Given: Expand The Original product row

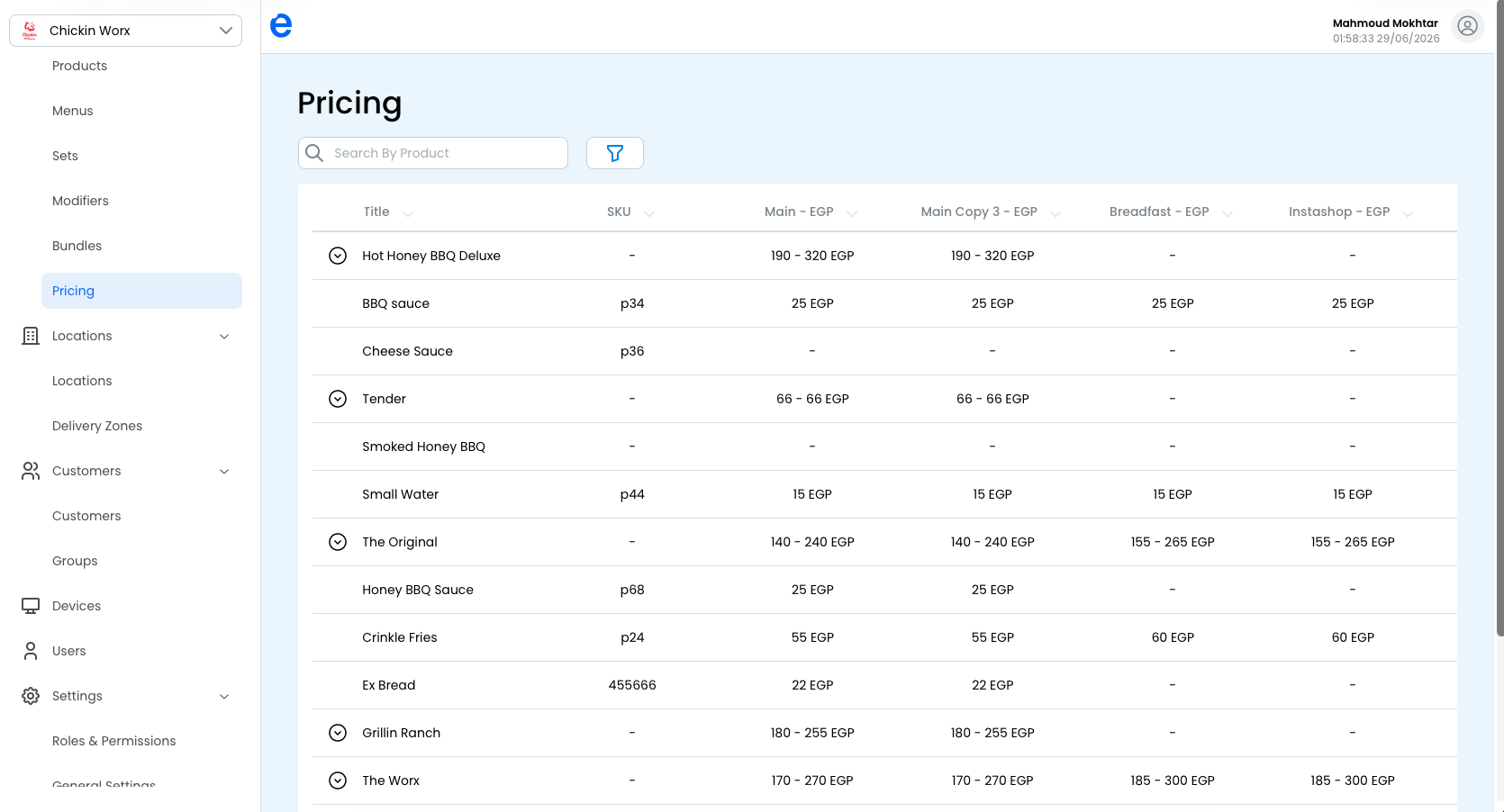Looking at the screenshot, I should 338,542.
